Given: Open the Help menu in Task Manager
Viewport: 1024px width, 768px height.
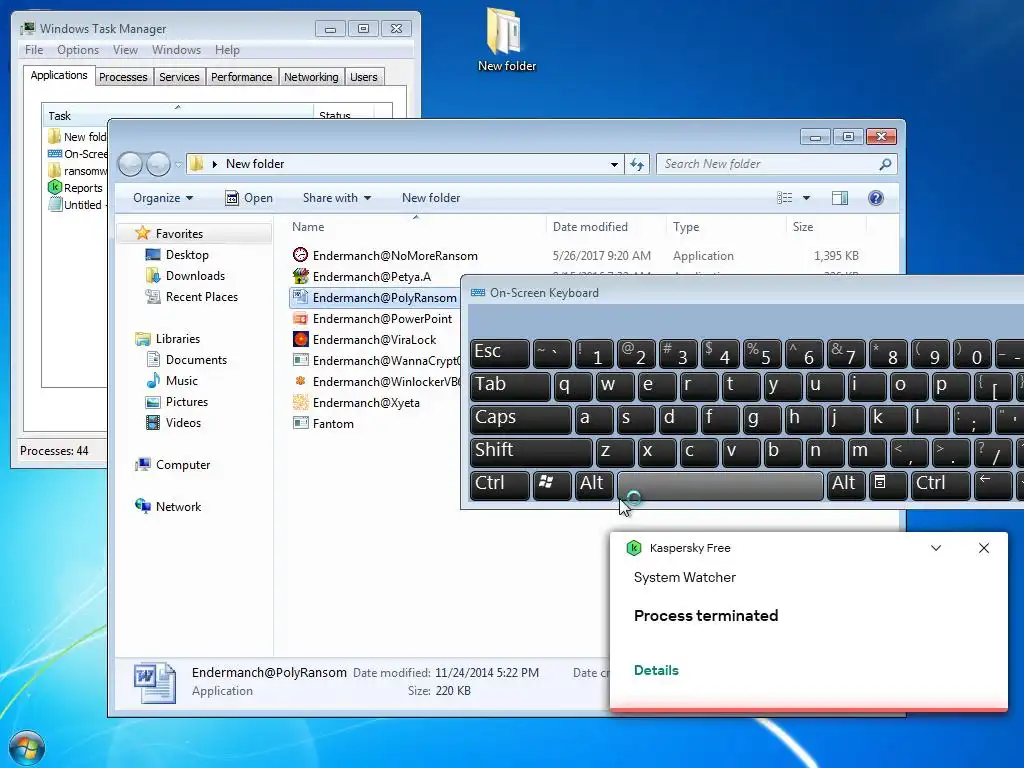Looking at the screenshot, I should click(227, 50).
